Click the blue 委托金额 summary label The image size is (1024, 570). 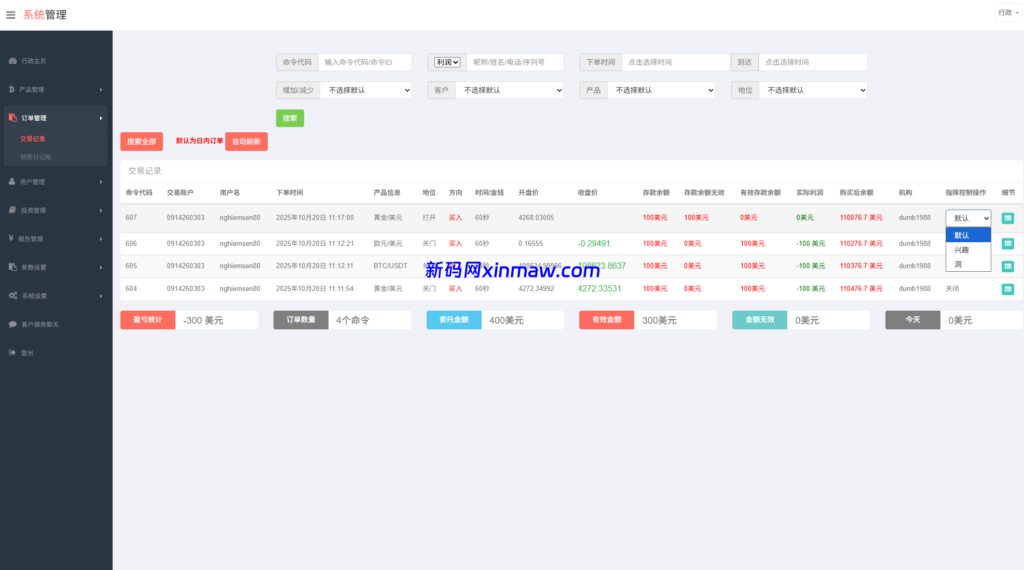[454, 320]
